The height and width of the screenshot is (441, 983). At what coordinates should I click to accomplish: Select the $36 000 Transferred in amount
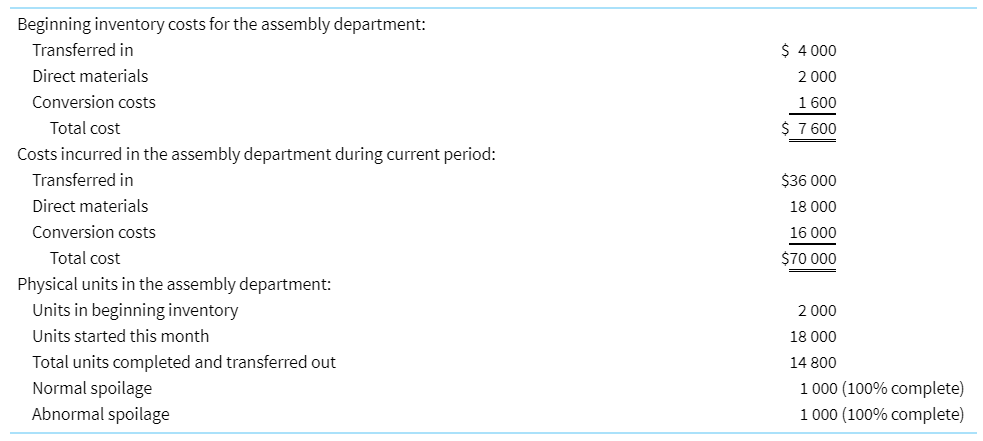(809, 181)
